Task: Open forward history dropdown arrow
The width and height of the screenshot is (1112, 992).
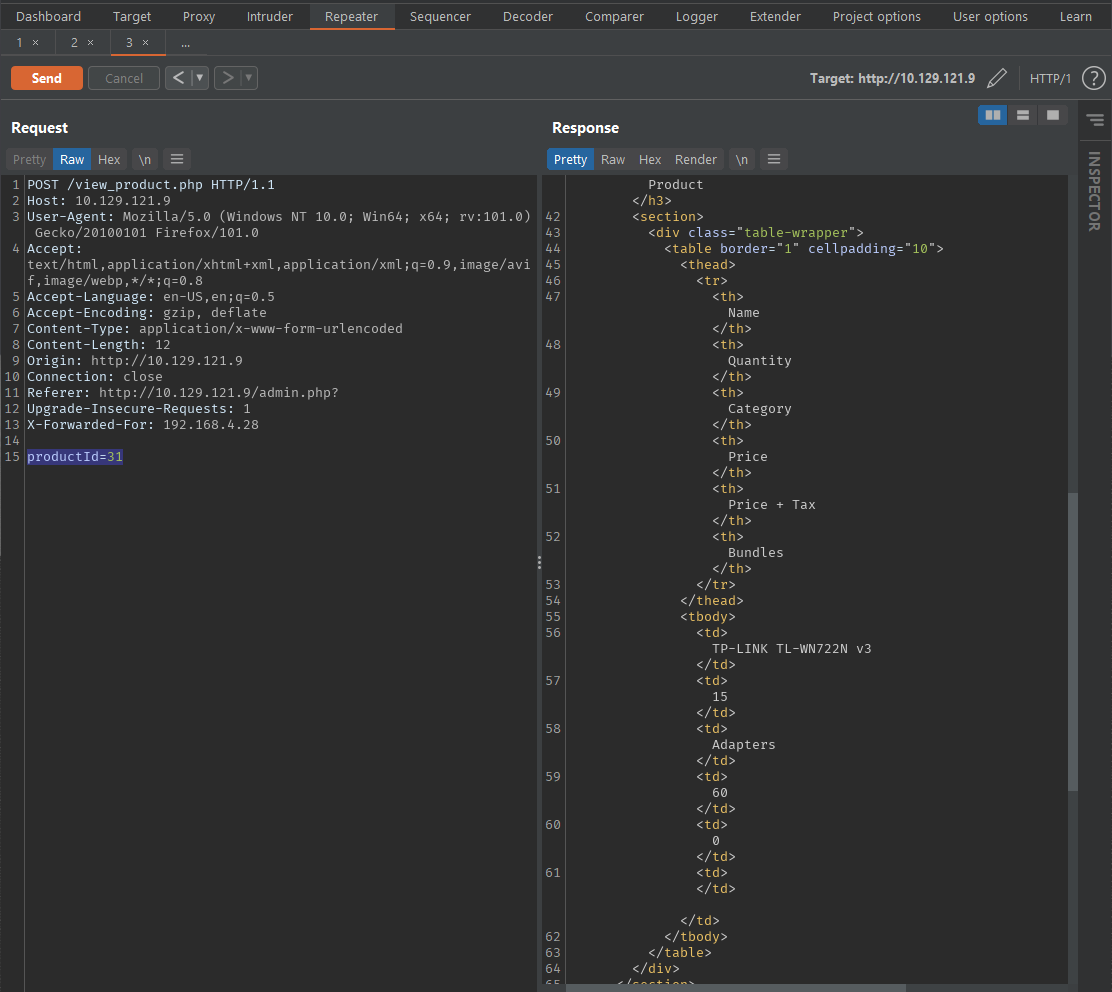Action: coord(249,78)
